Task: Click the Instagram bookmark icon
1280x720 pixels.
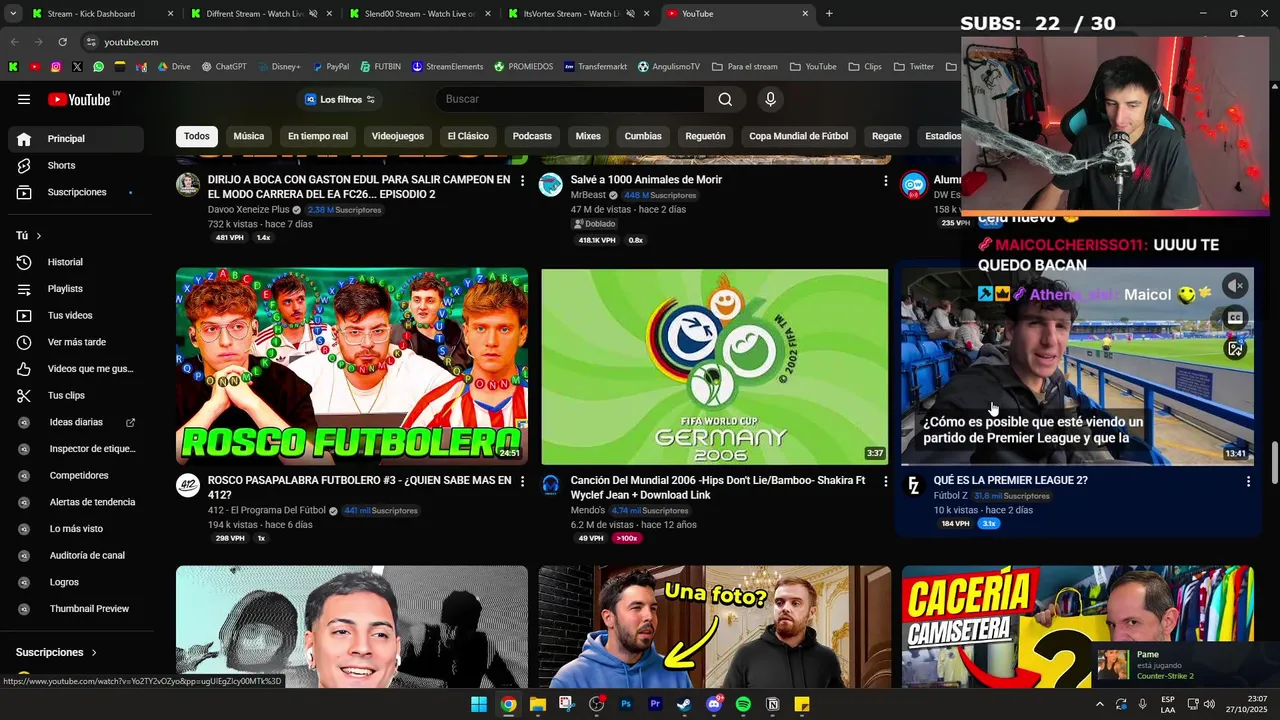Action: 56,67
